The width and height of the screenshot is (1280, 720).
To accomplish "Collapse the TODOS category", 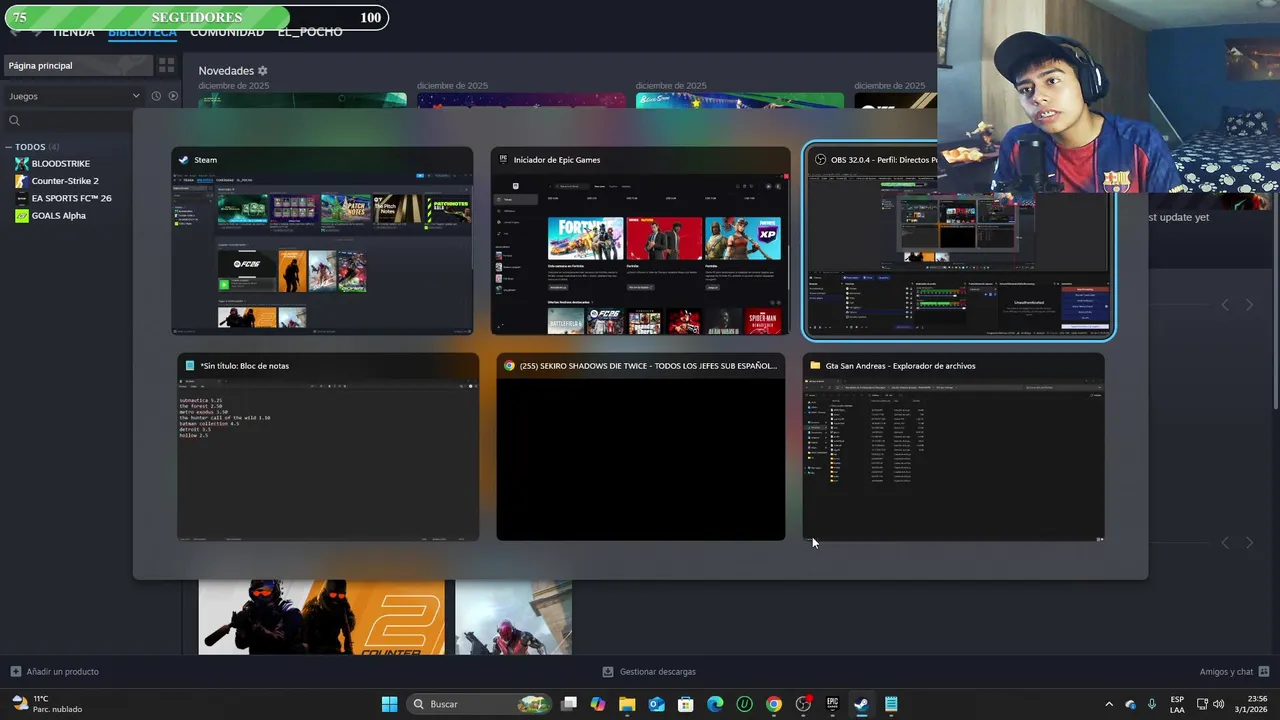I will click(x=10, y=147).
